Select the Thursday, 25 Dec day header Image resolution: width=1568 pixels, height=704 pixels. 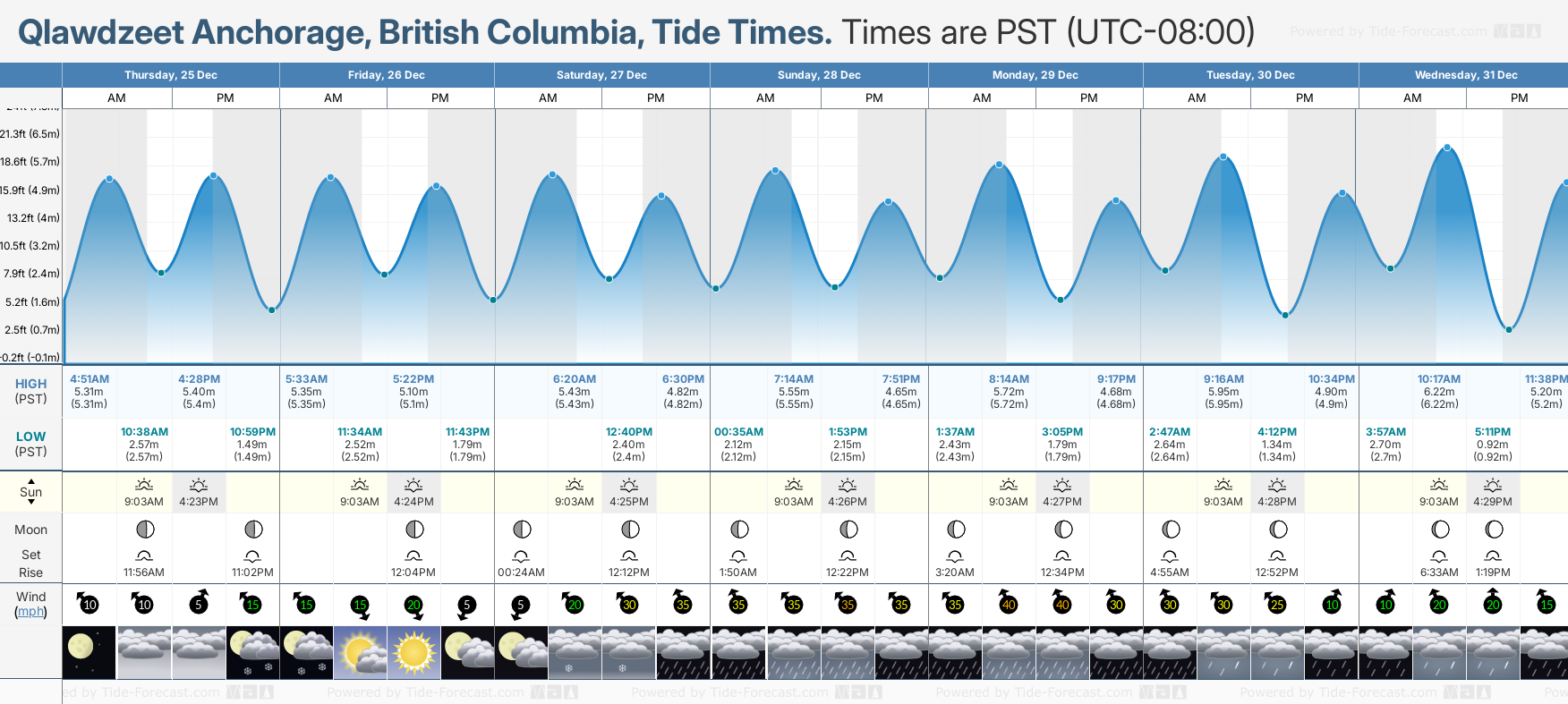point(171,75)
